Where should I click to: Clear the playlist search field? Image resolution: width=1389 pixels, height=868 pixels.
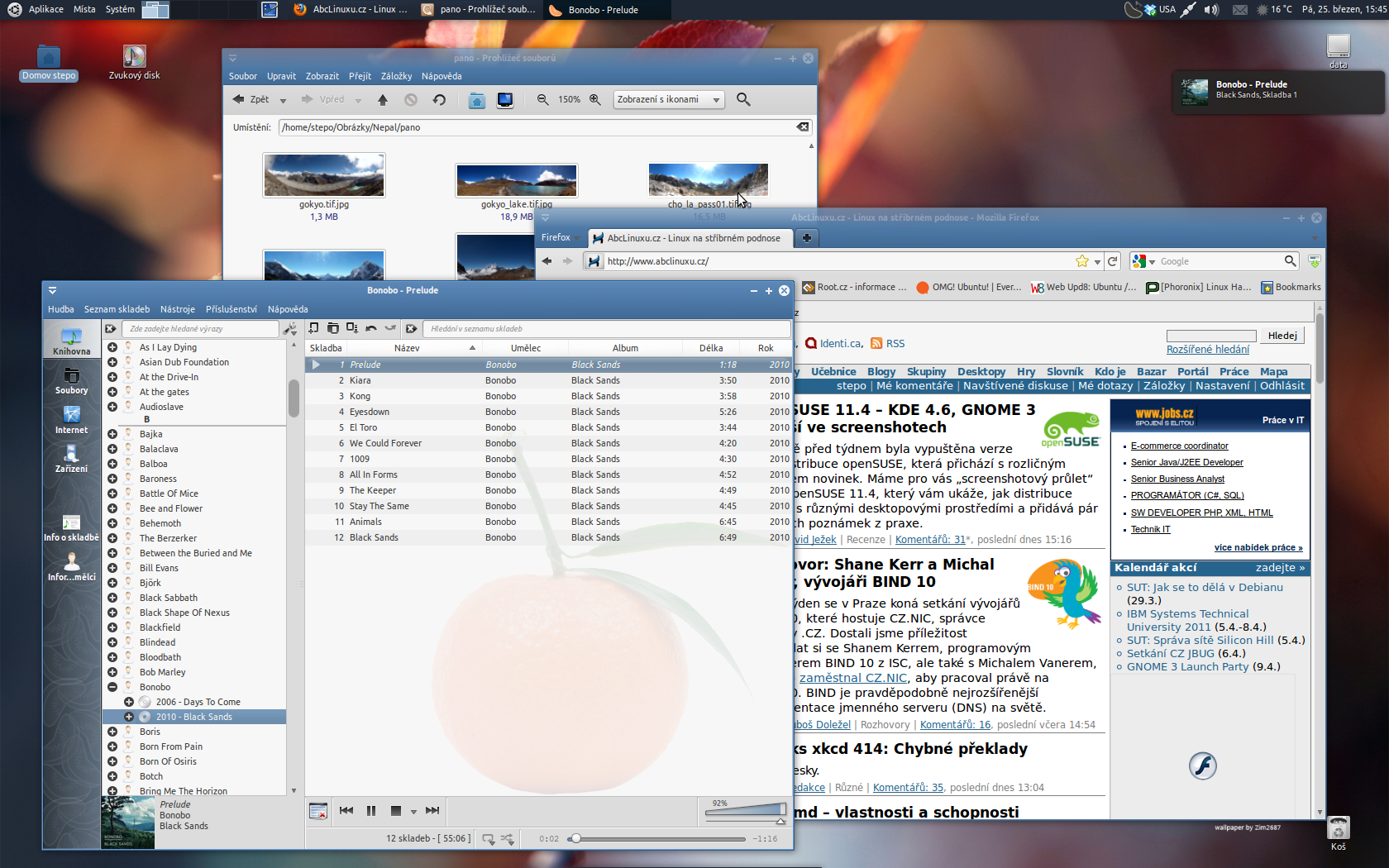(x=411, y=328)
